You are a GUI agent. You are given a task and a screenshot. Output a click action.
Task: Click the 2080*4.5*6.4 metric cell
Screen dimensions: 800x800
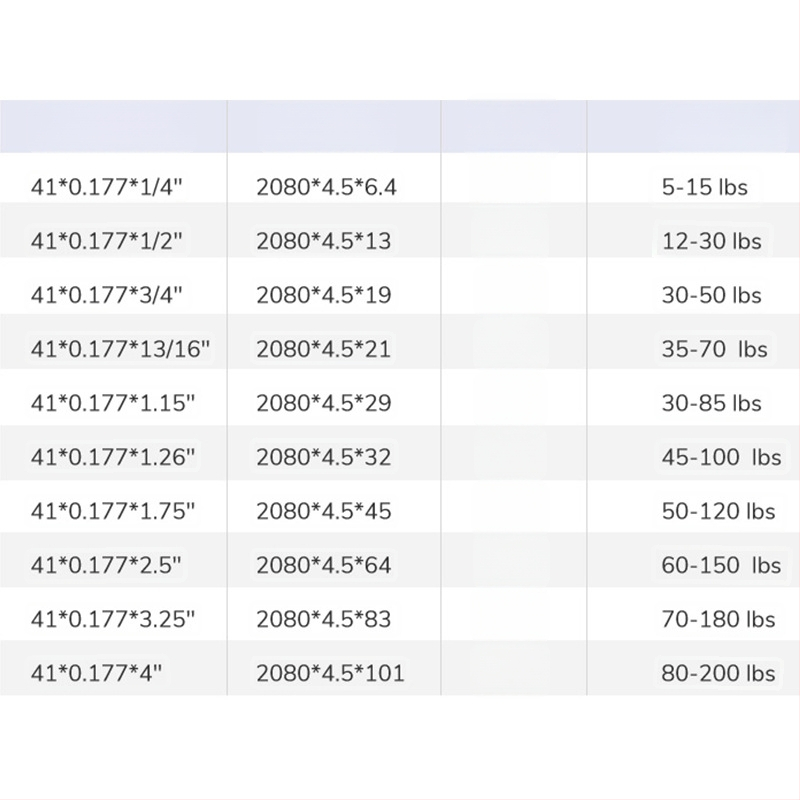[x=326, y=187]
